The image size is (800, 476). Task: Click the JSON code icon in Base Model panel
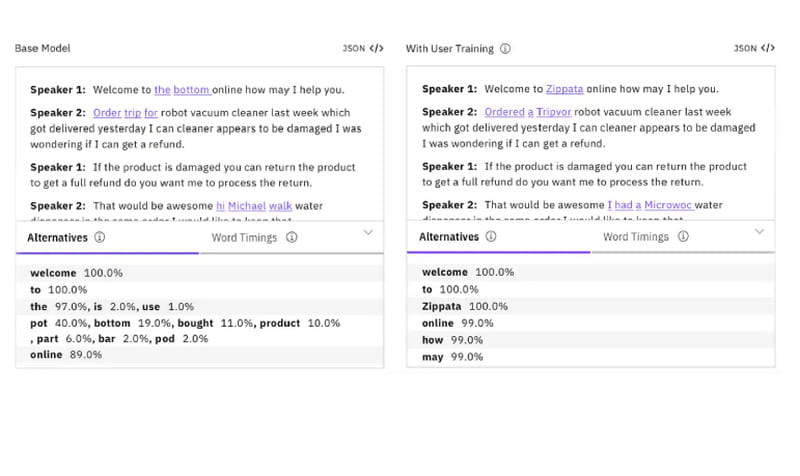point(376,48)
